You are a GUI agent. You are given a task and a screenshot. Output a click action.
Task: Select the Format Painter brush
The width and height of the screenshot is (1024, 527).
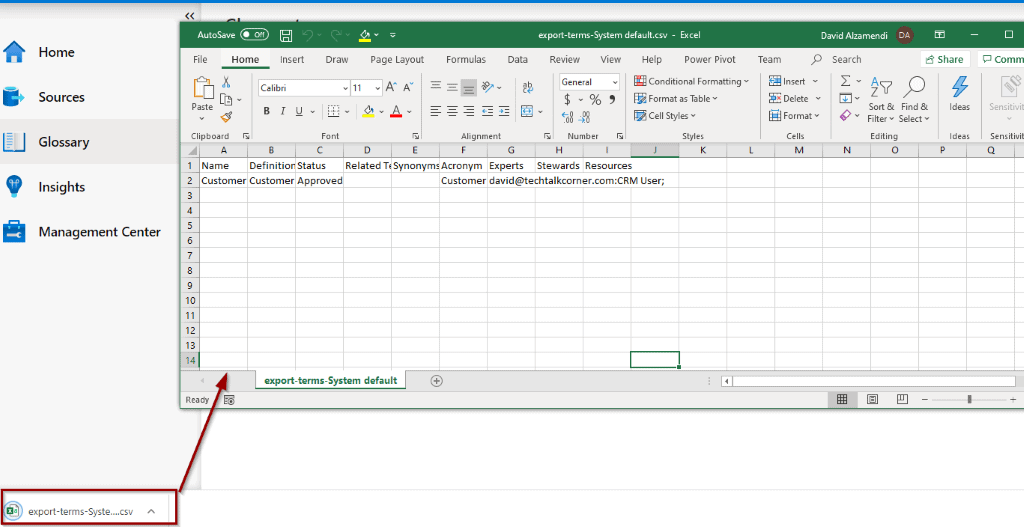[x=226, y=117]
